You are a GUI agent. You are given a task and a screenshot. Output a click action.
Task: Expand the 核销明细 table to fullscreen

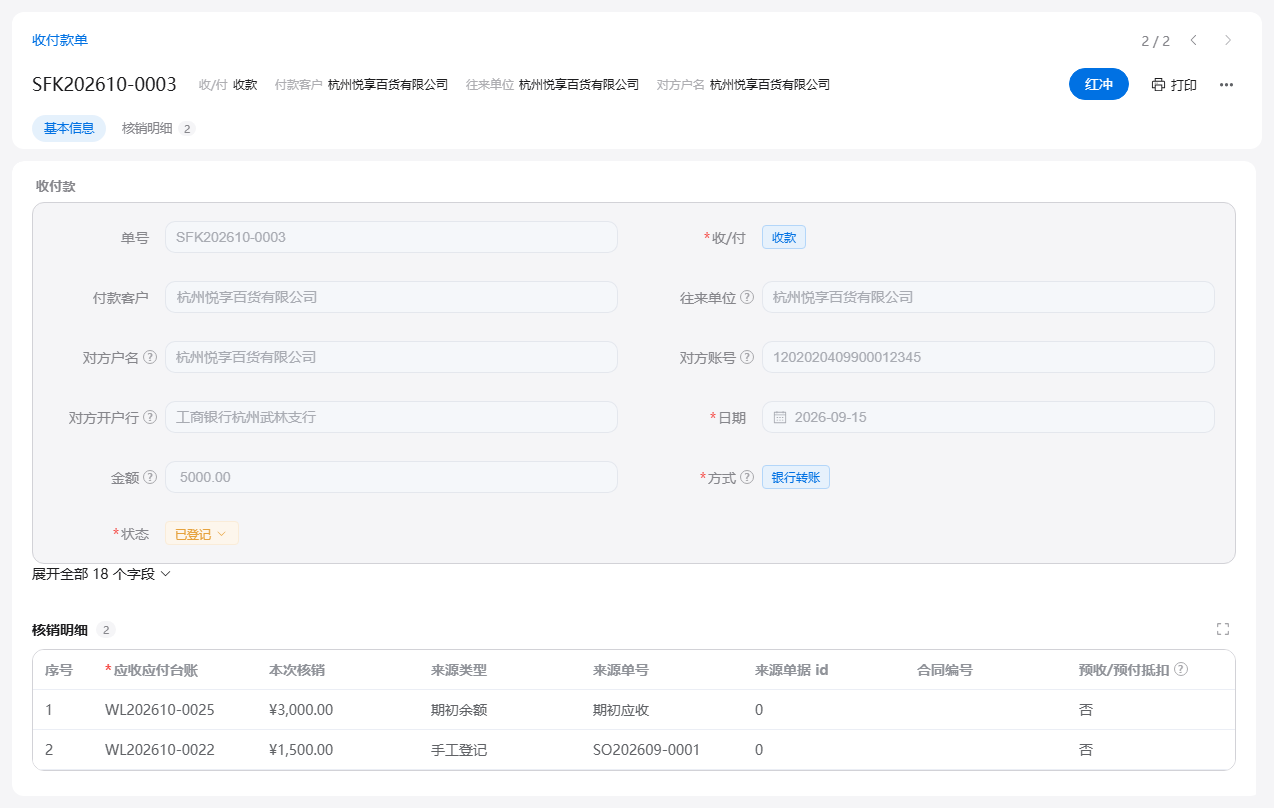(x=1222, y=629)
